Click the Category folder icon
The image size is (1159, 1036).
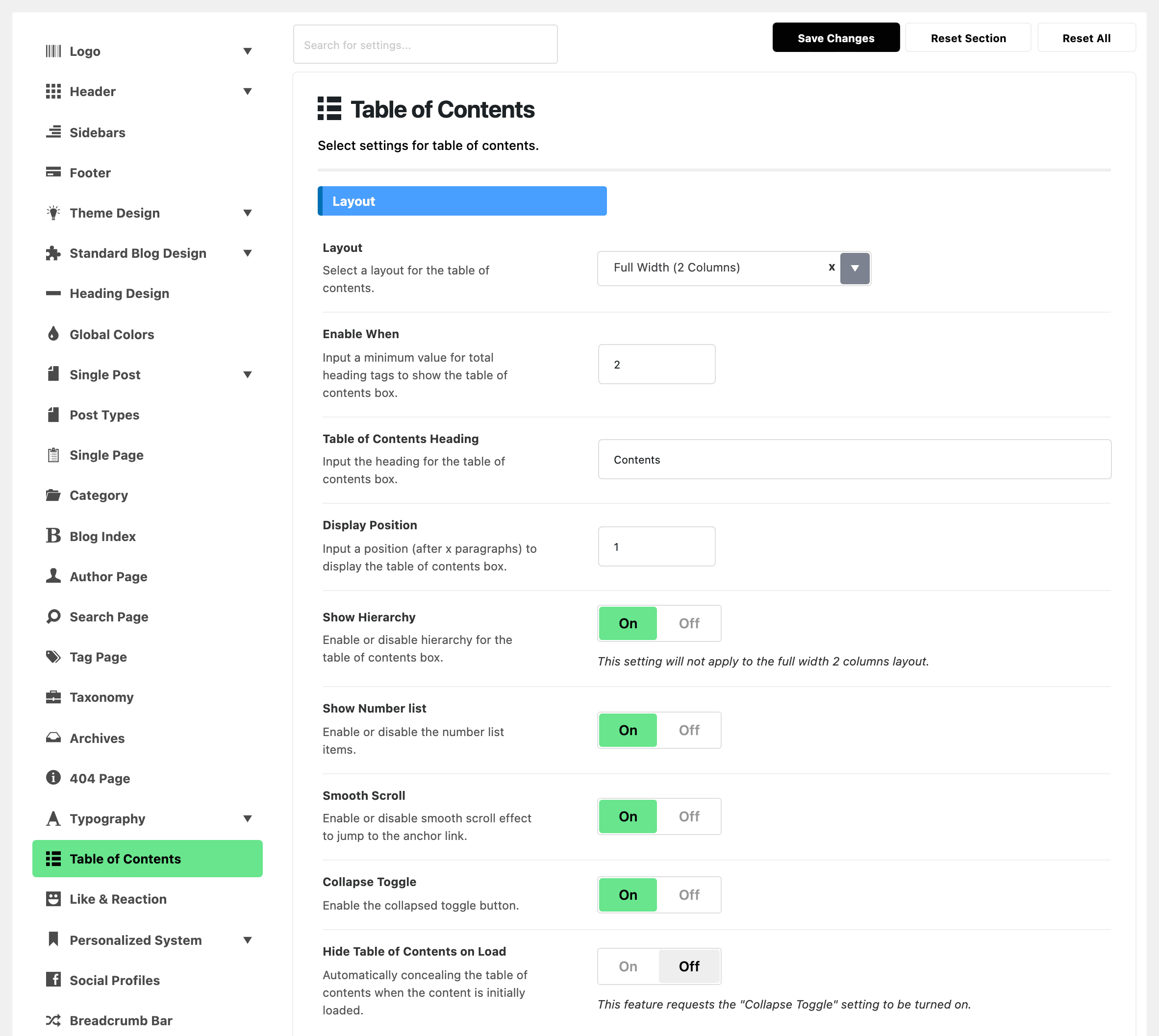[53, 495]
